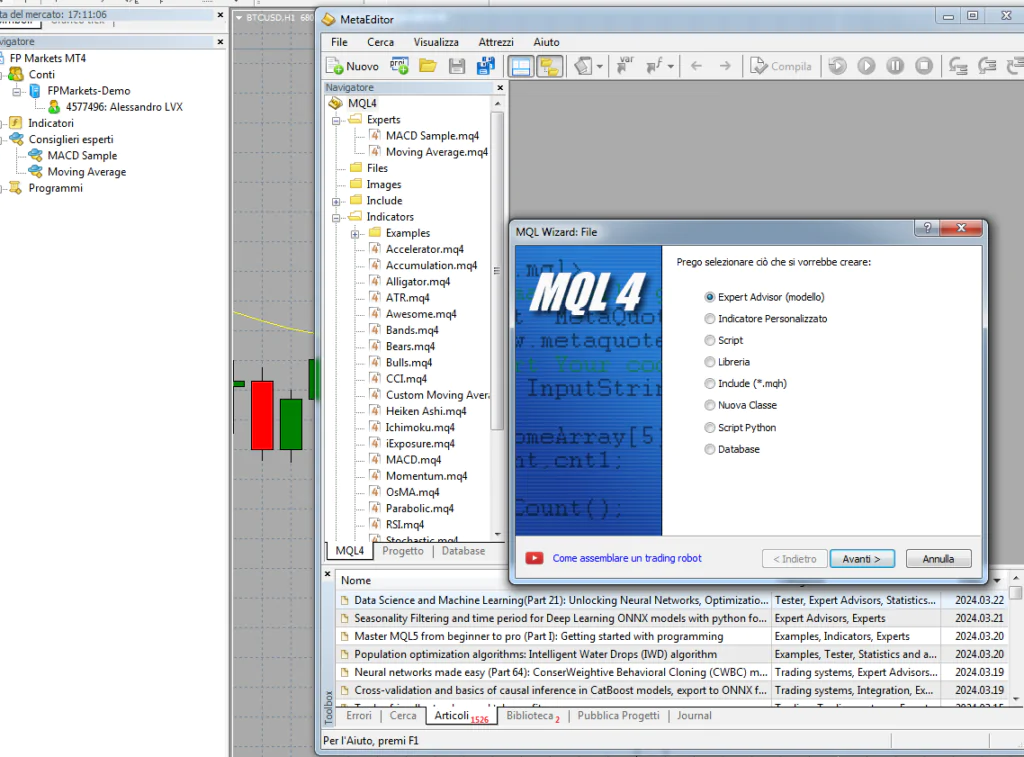Switch to Database tab in Navigator
The image size is (1024, 757).
tap(463, 551)
